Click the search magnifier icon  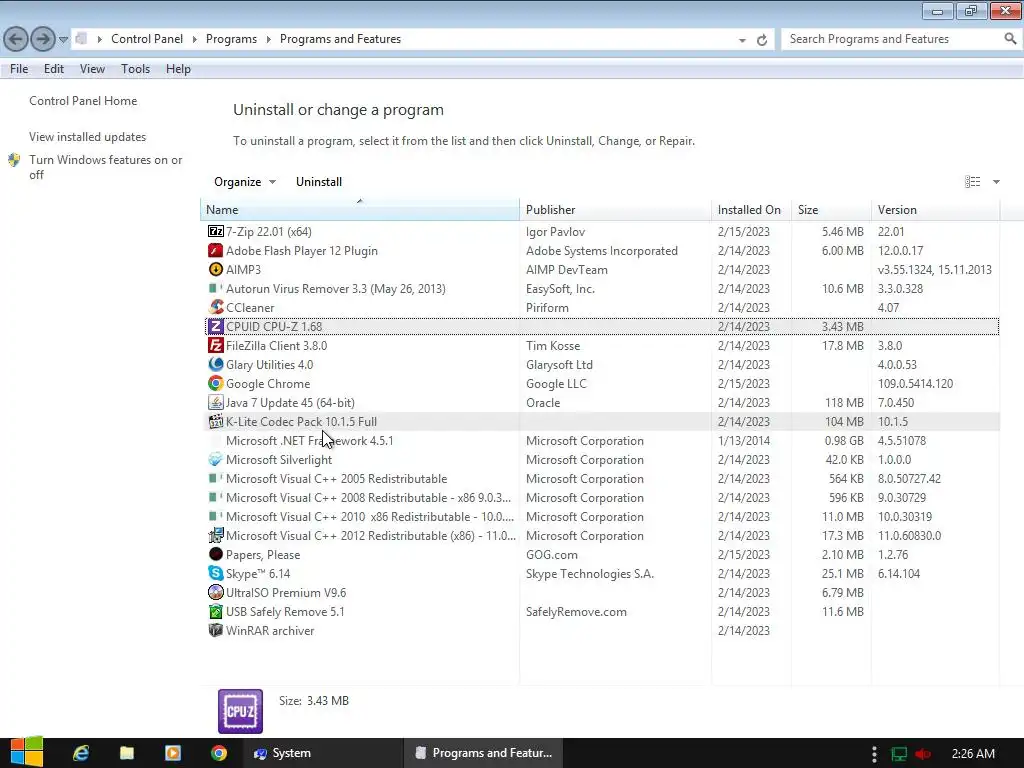click(x=1010, y=39)
